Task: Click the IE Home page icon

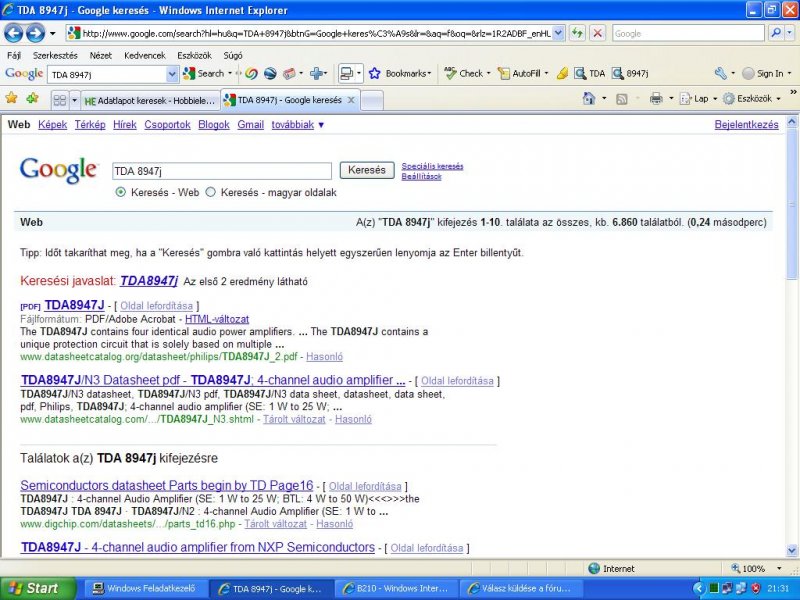Action: [x=589, y=98]
